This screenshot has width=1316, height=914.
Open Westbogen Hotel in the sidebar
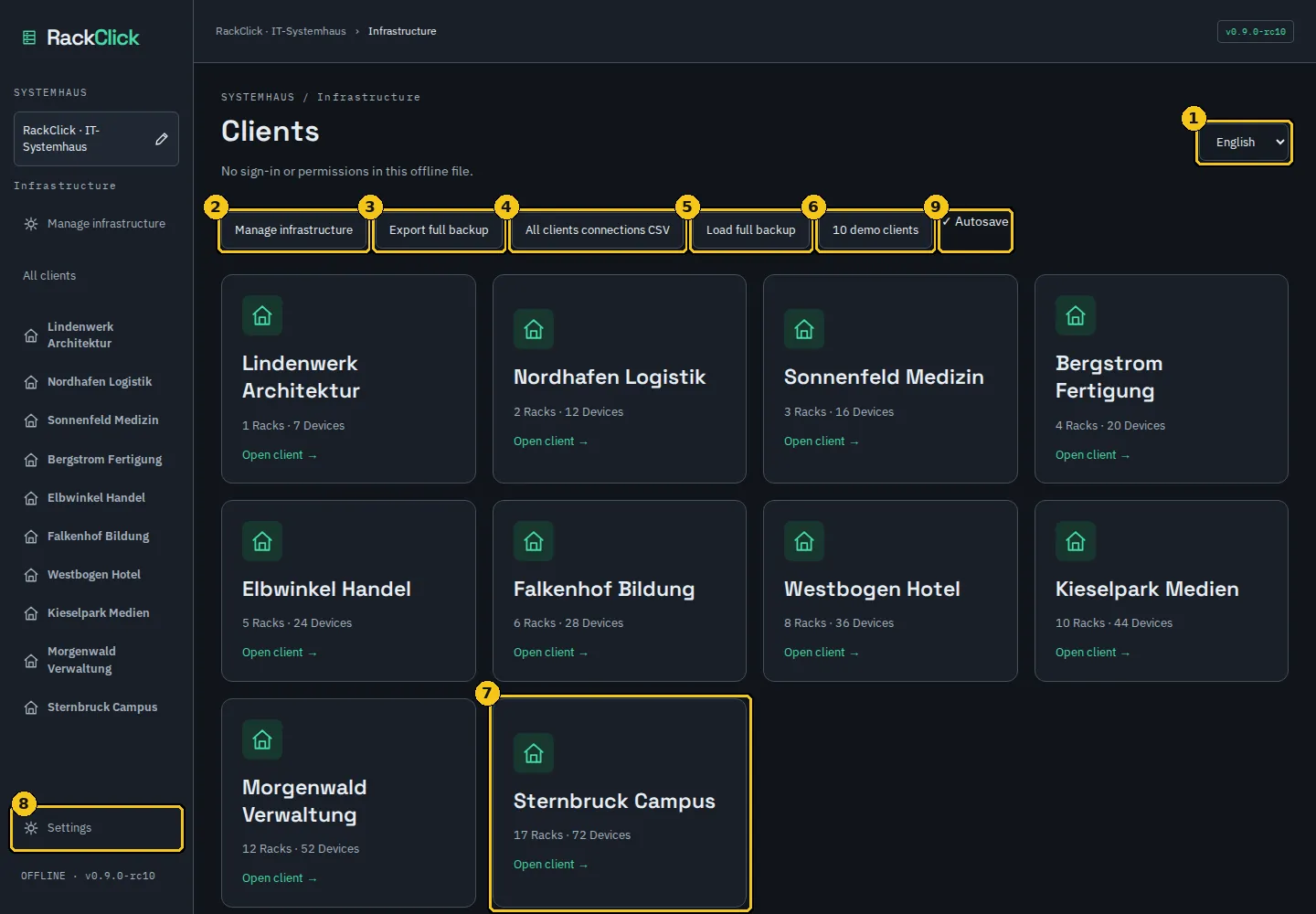point(96,575)
